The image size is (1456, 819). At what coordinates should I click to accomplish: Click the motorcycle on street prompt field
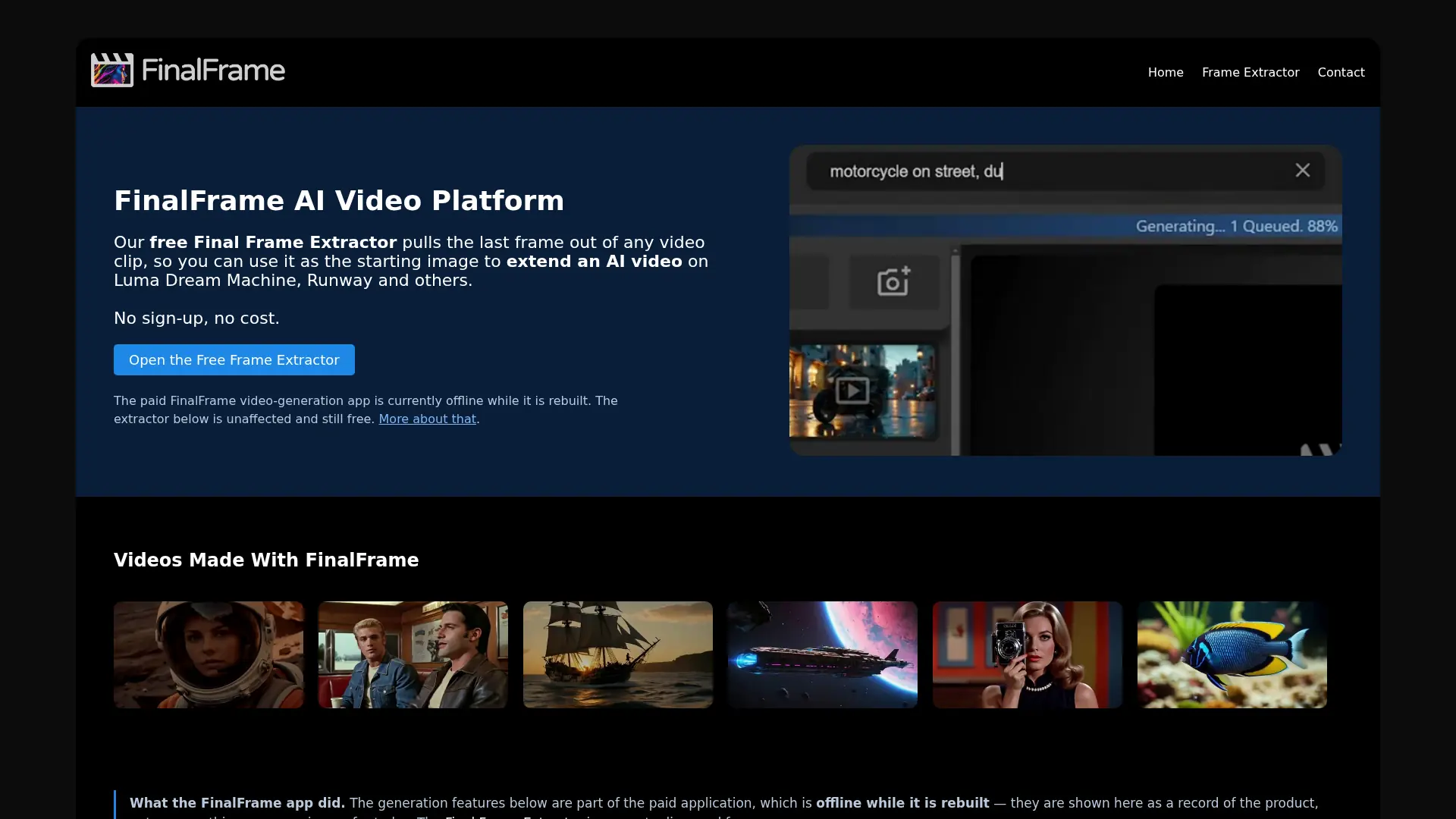[x=1065, y=171]
